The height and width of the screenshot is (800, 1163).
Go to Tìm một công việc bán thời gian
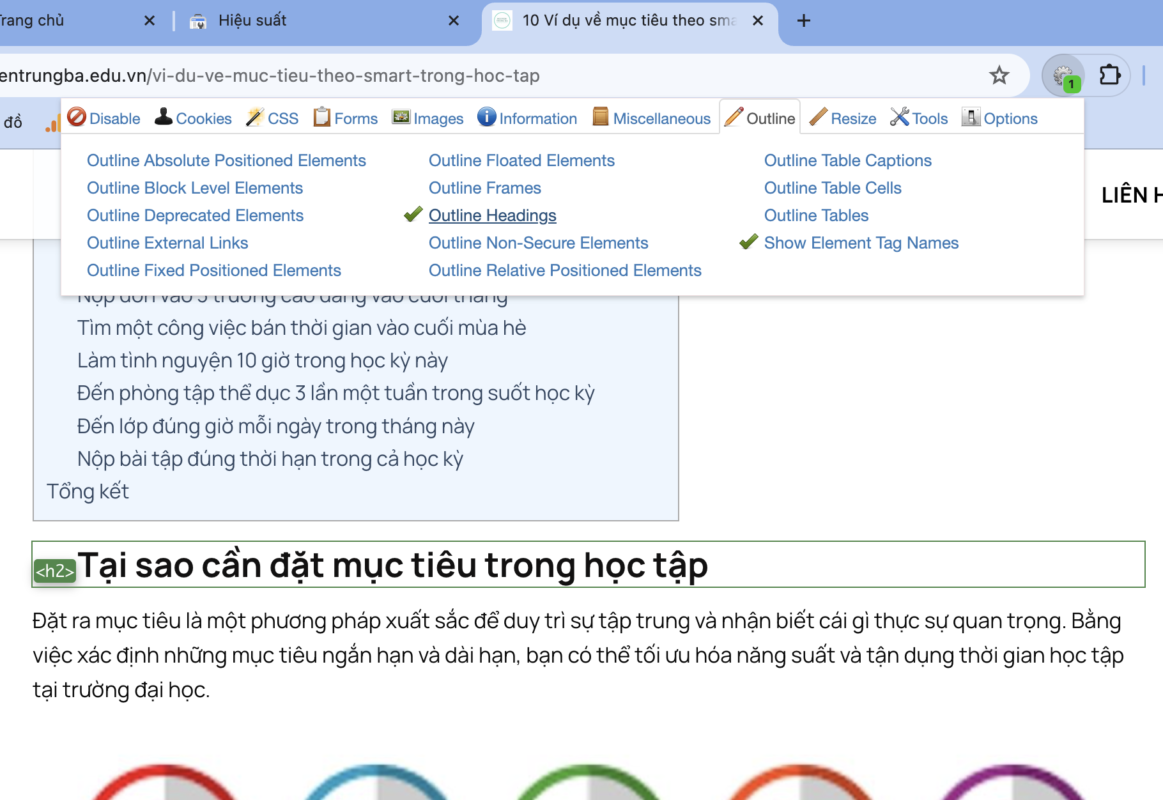tap(301, 328)
